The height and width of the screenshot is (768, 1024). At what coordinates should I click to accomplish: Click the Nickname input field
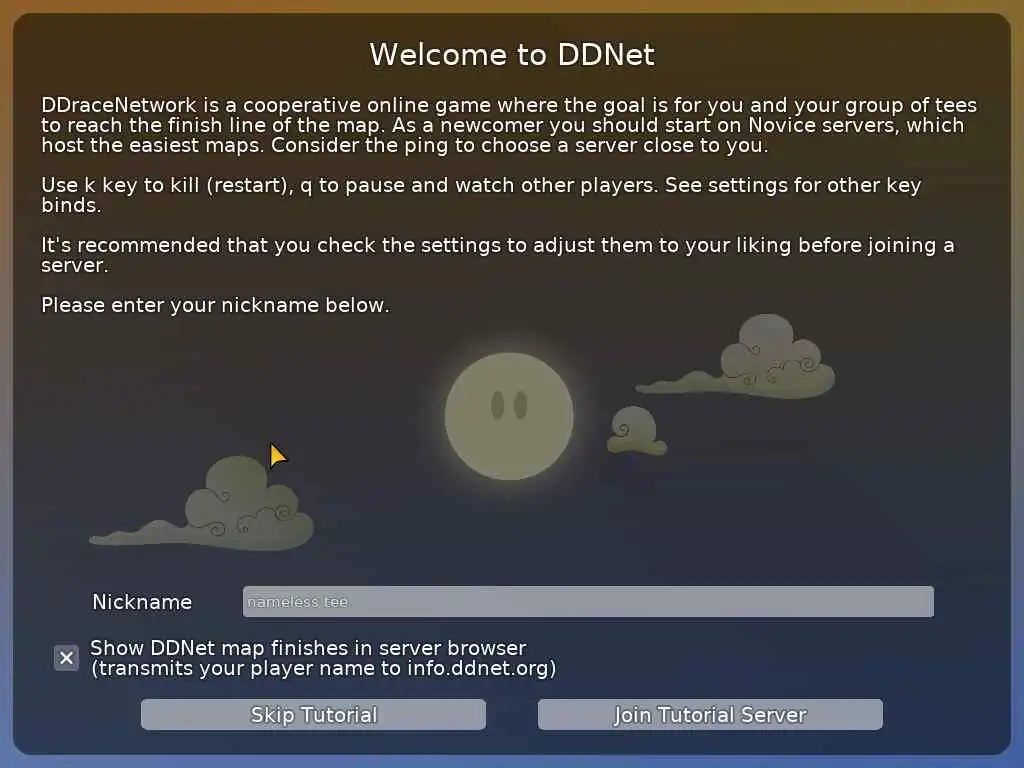(x=588, y=601)
